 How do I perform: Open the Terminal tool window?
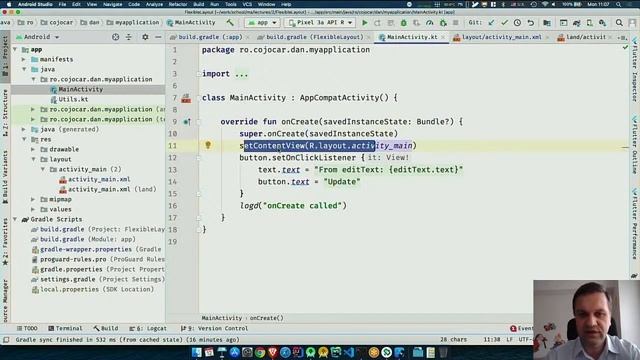pyautogui.click(x=65, y=328)
